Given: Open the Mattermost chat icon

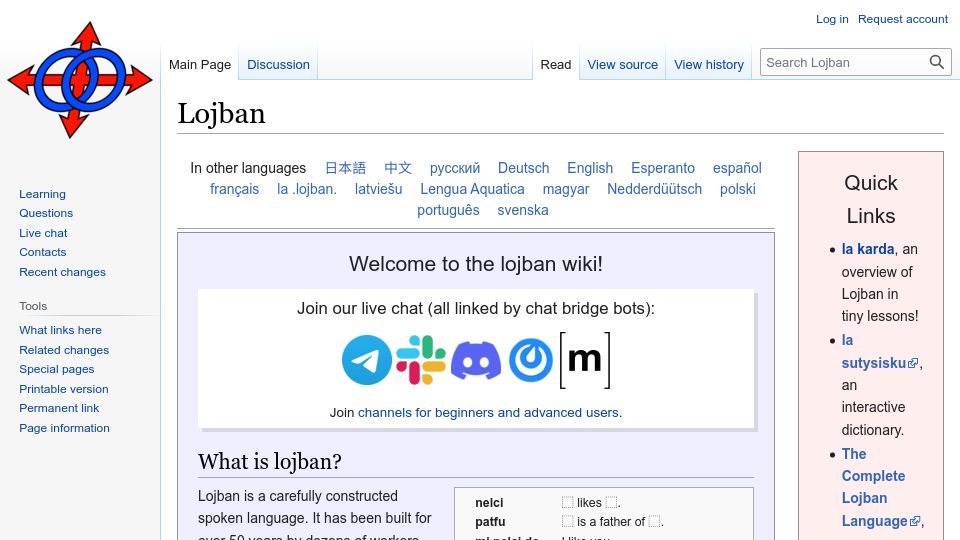Looking at the screenshot, I should 531,360.
